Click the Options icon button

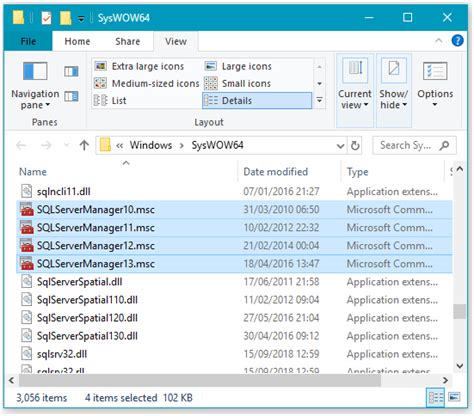(435, 71)
